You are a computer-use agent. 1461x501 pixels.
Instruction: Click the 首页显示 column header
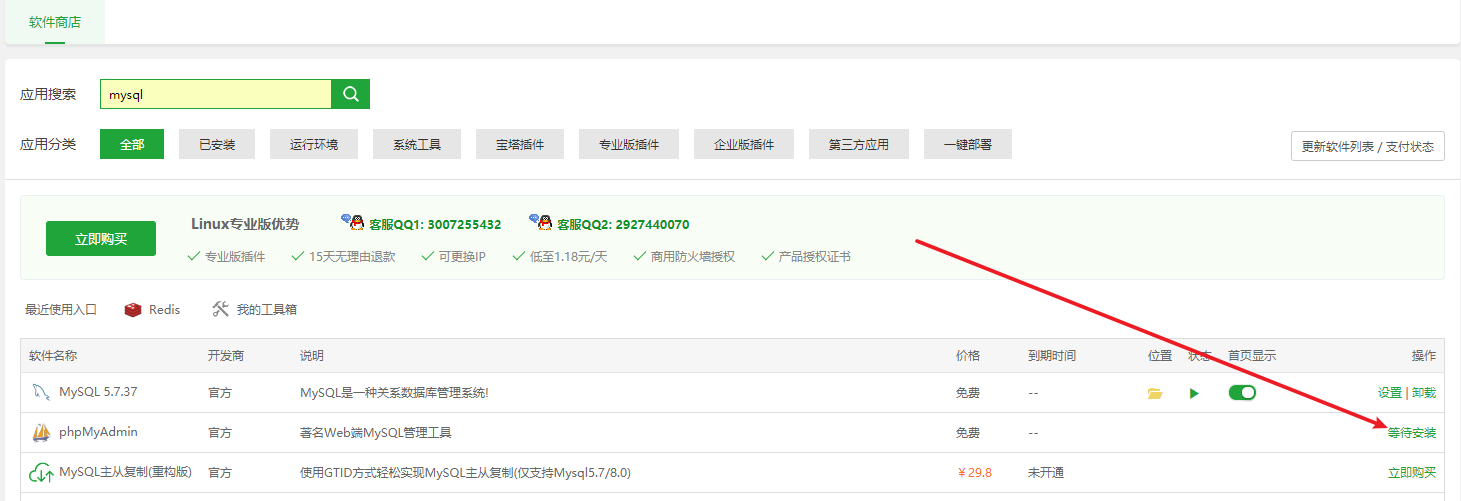pos(1252,356)
